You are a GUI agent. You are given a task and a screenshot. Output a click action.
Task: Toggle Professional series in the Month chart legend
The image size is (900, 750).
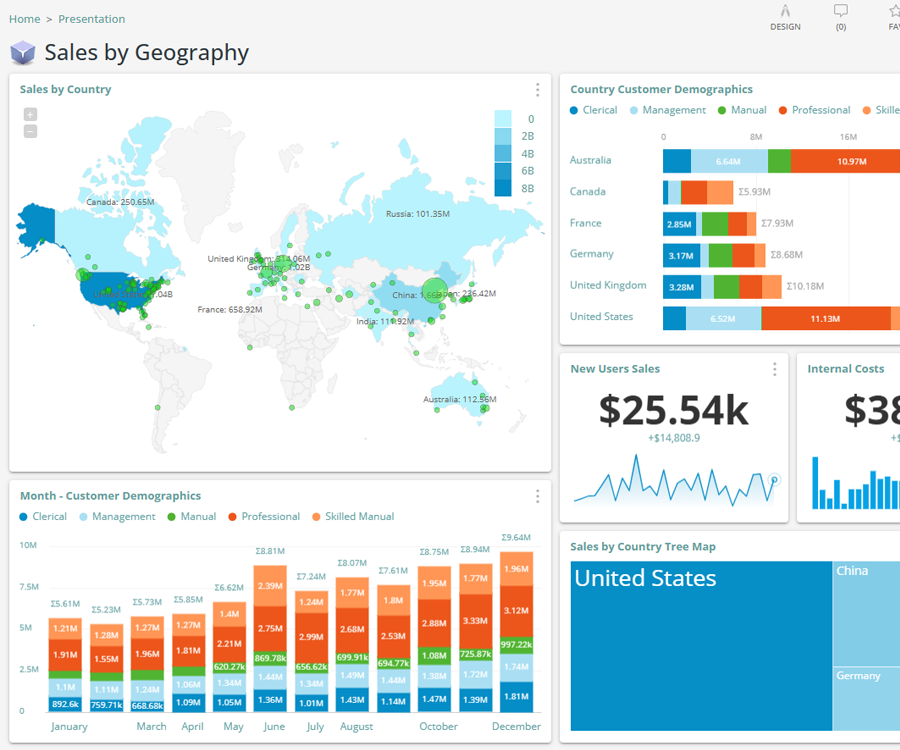click(x=263, y=517)
